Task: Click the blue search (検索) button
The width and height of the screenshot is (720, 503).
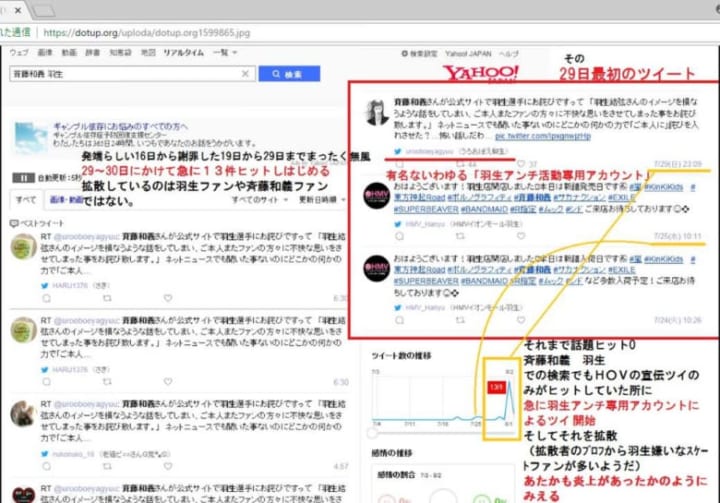Action: coord(289,75)
